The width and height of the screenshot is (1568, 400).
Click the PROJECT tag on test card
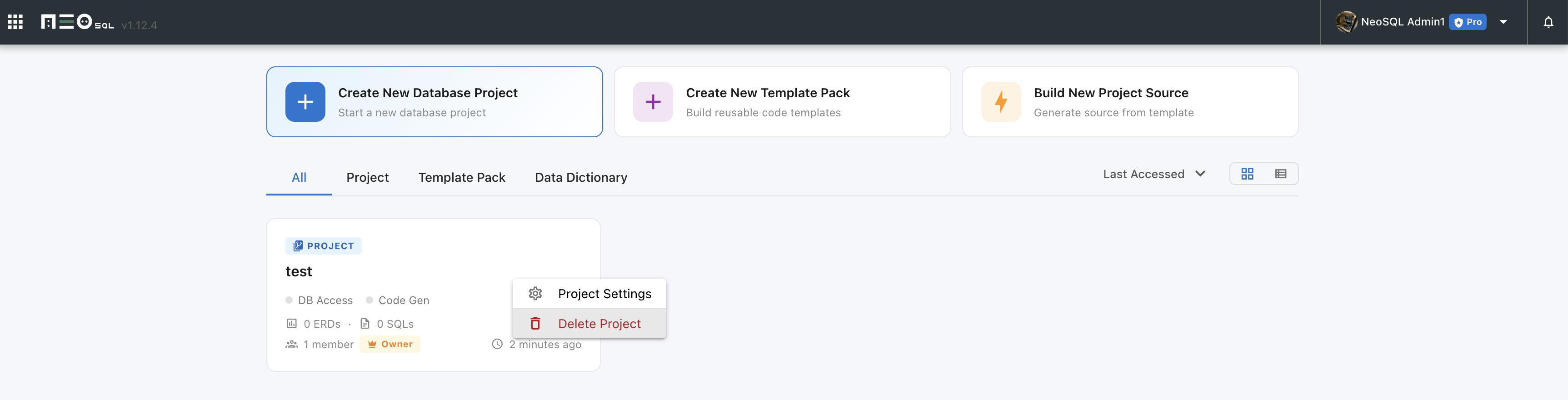tap(323, 246)
